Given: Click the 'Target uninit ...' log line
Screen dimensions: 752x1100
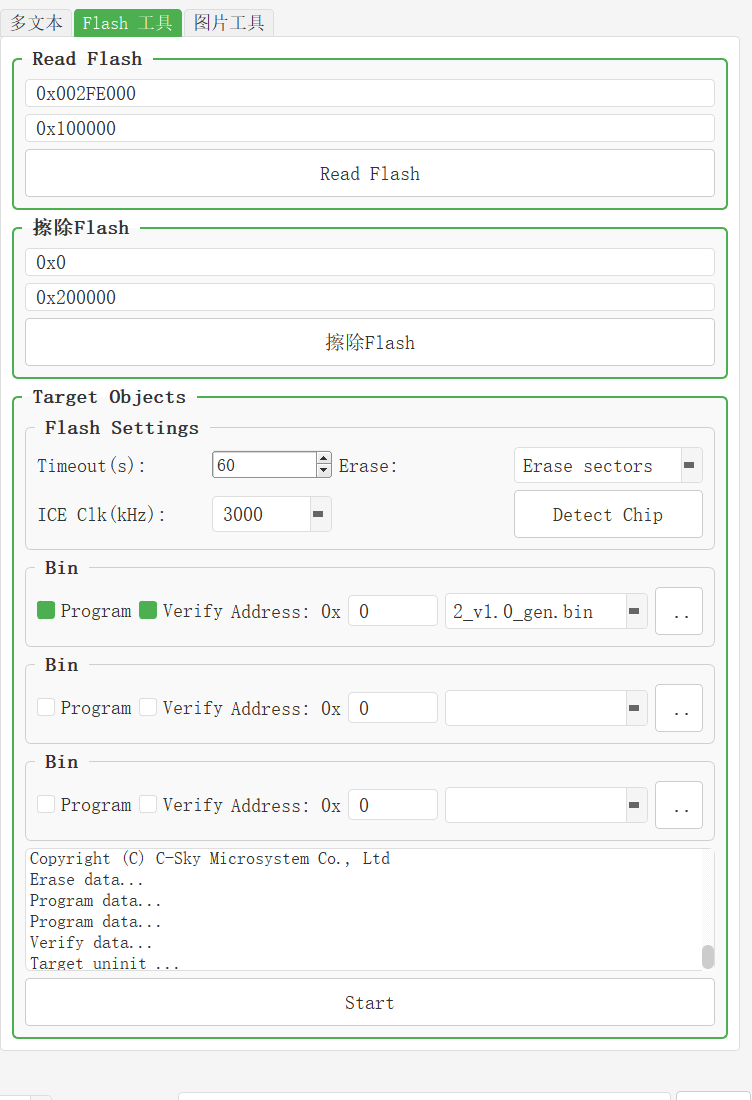Looking at the screenshot, I should pos(104,963).
